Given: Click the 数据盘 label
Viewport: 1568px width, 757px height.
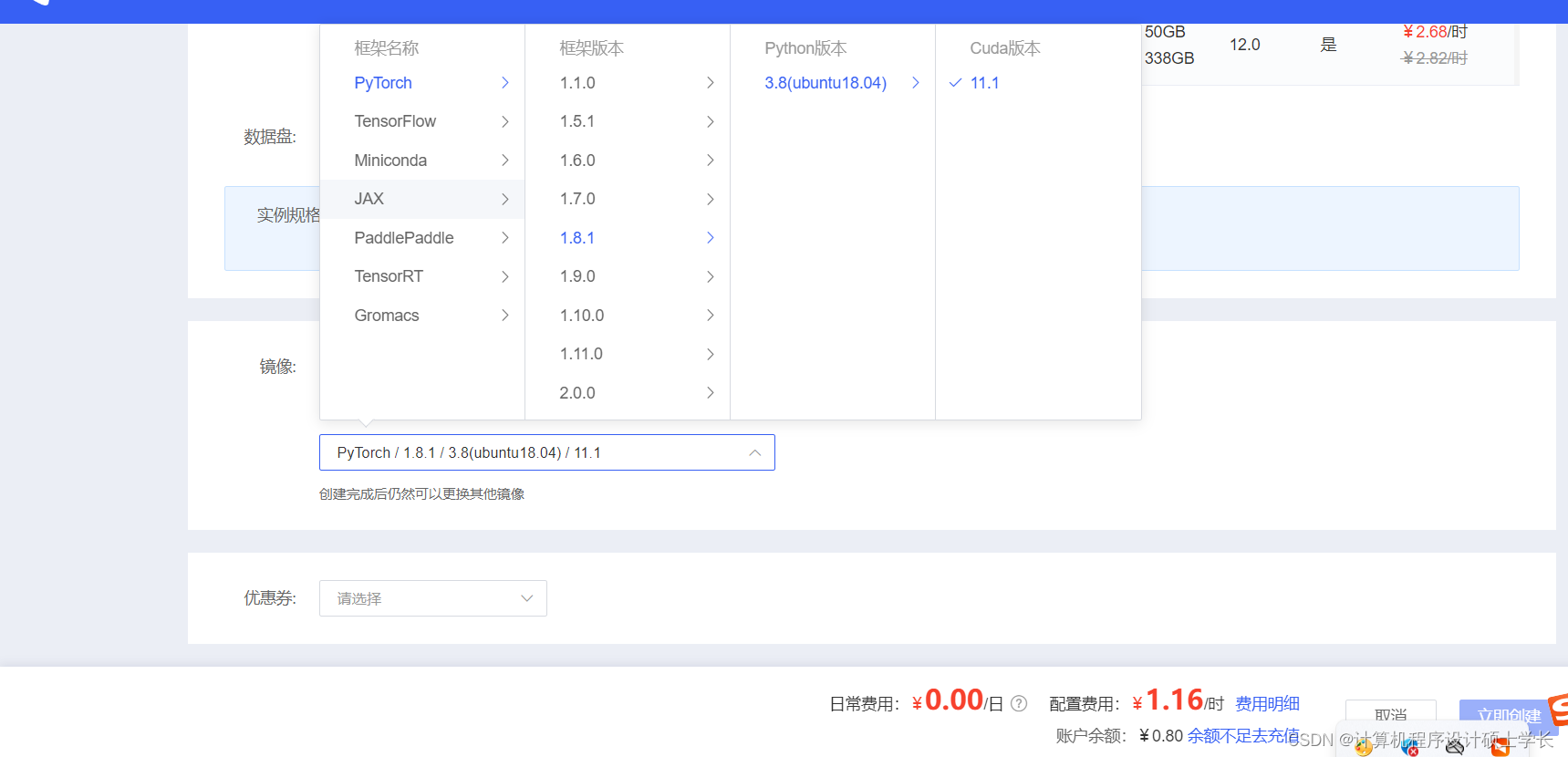Looking at the screenshot, I should pos(270,137).
